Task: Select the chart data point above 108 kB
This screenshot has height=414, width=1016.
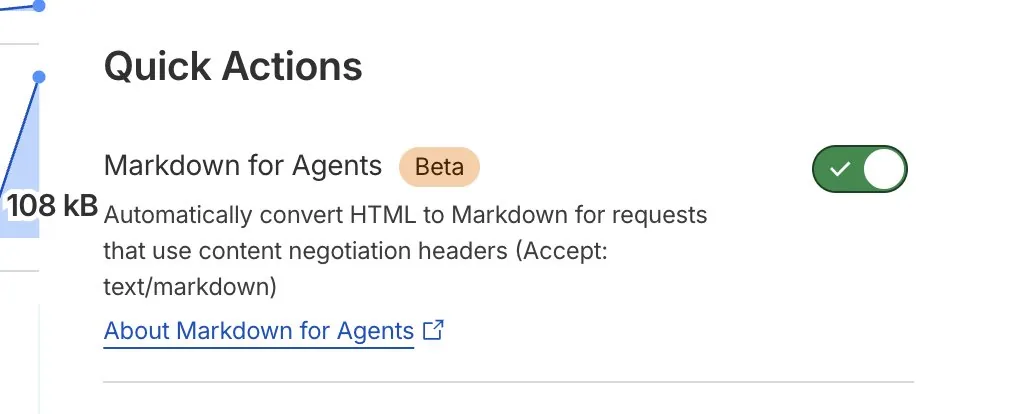Action: coord(39,77)
